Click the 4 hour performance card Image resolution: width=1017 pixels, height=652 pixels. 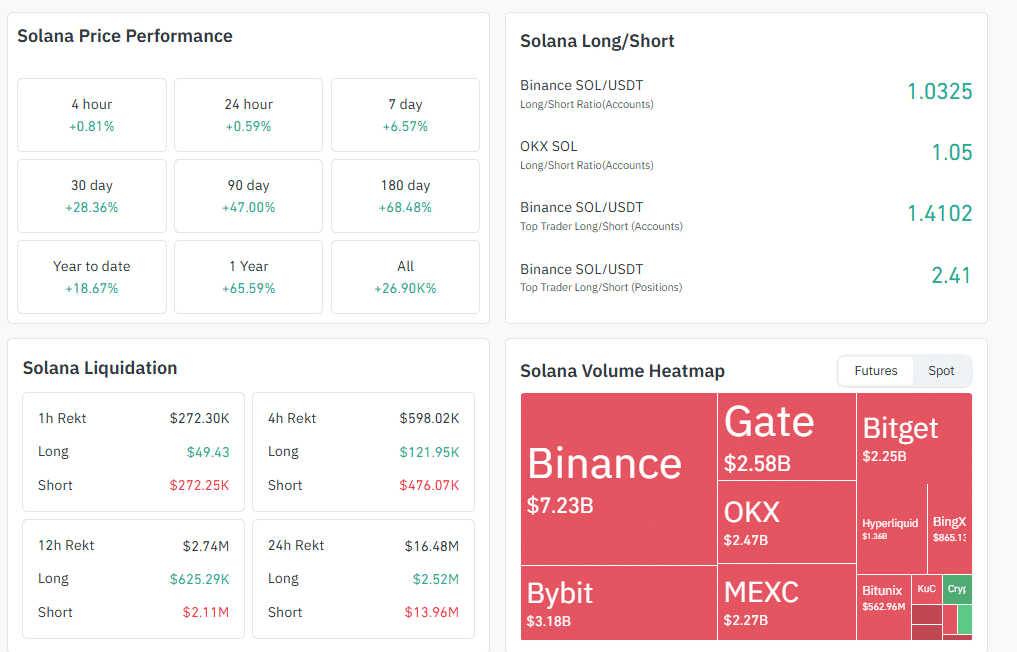point(91,115)
